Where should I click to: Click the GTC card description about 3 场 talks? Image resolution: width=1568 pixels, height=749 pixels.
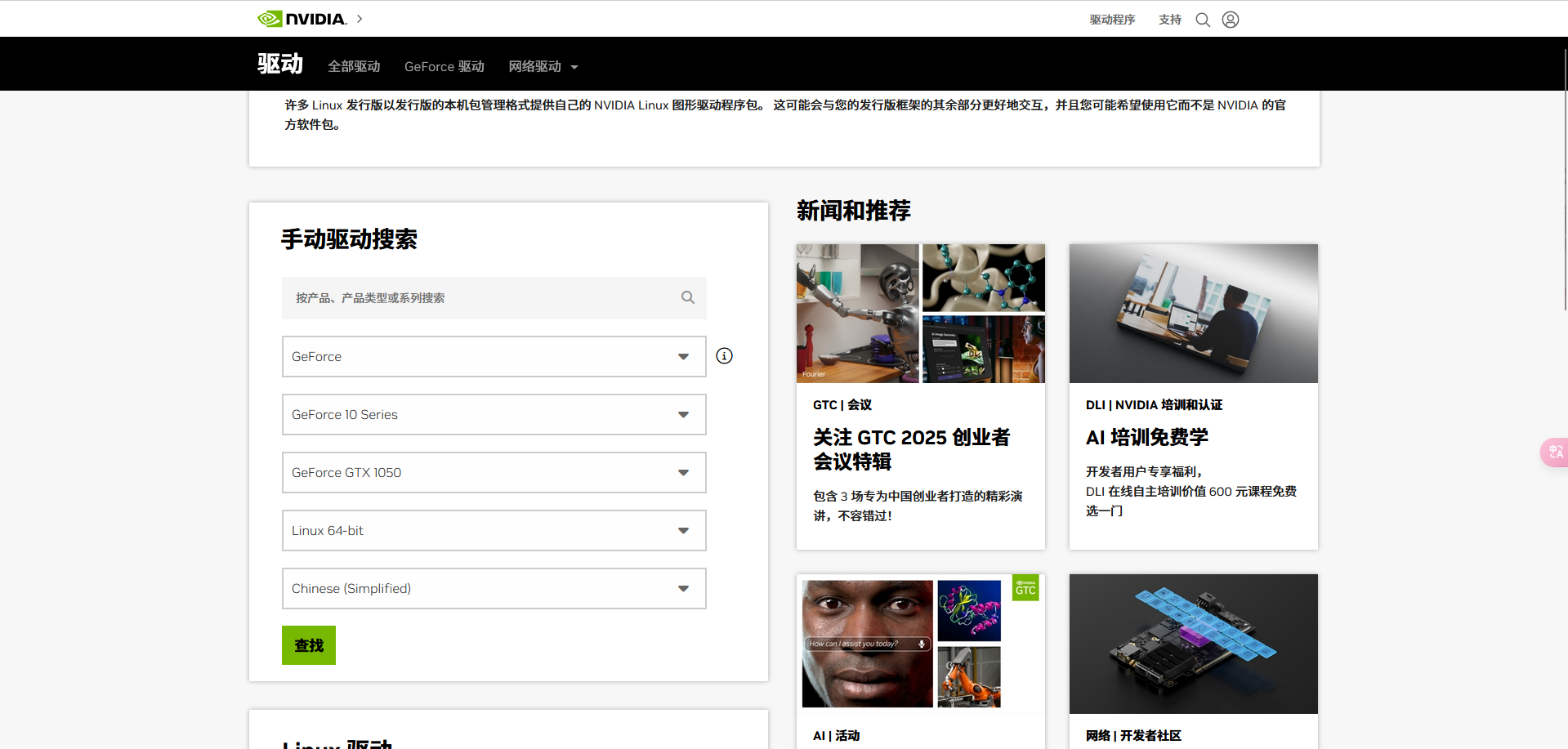point(918,506)
